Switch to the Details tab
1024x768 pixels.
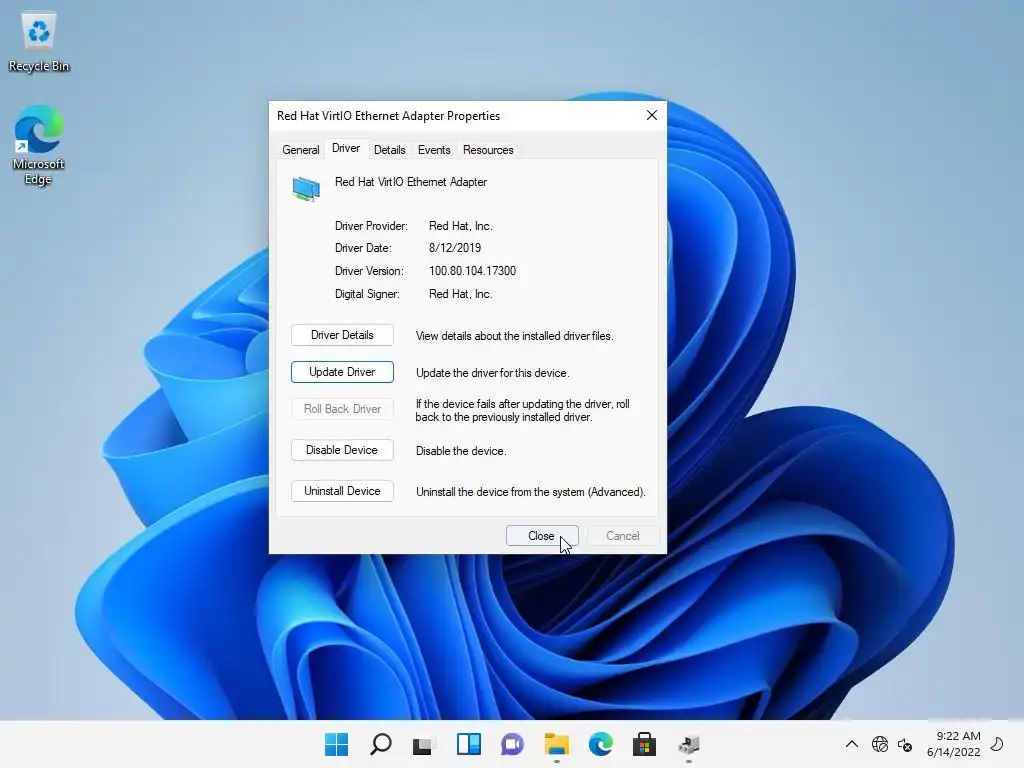click(389, 150)
